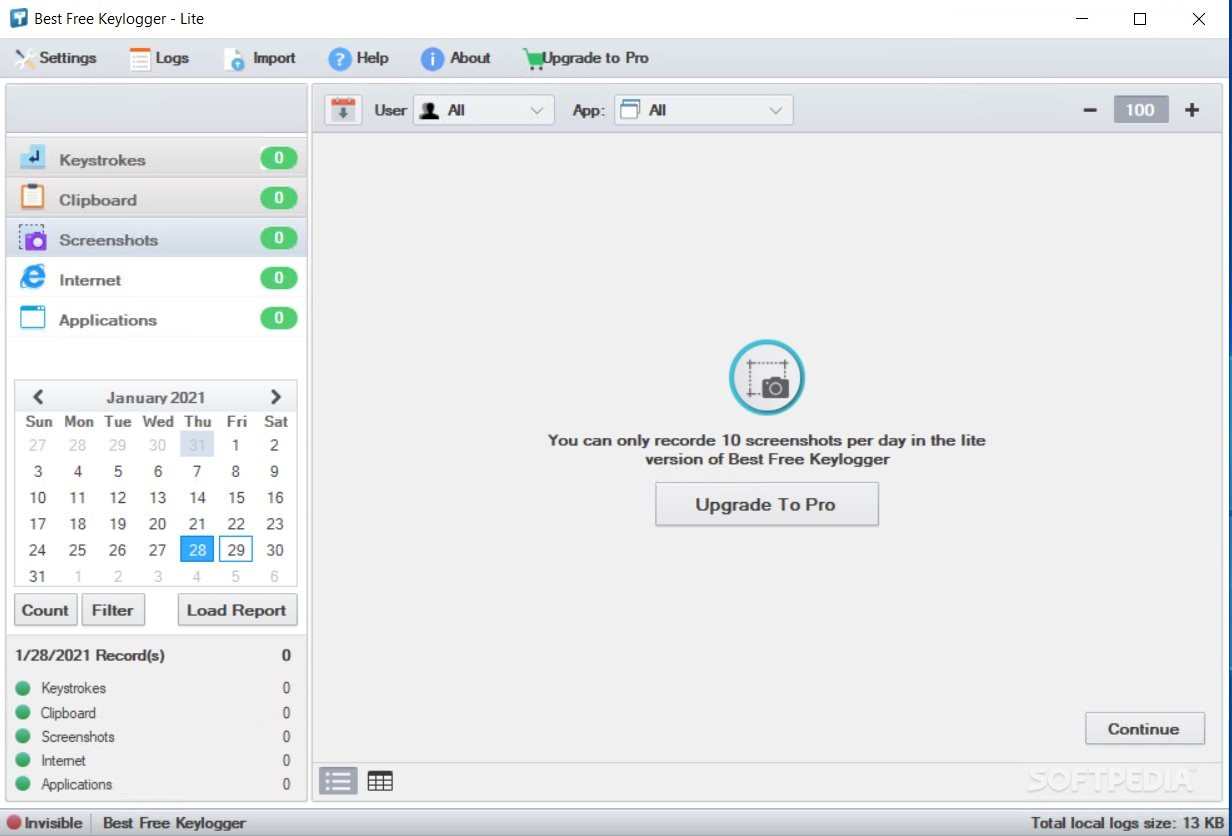Click Internet row in records summary

point(153,761)
